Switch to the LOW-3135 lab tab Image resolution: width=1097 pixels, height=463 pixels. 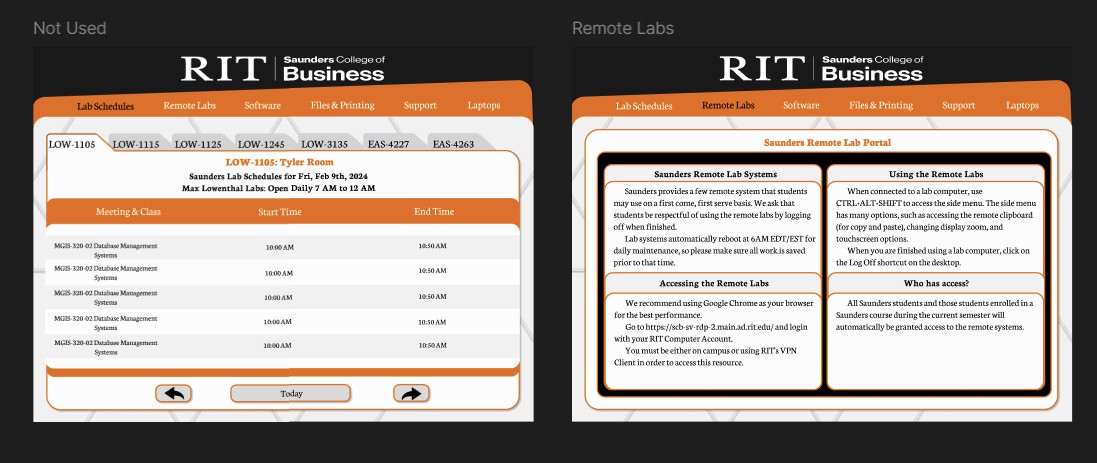pyautogui.click(x=324, y=144)
